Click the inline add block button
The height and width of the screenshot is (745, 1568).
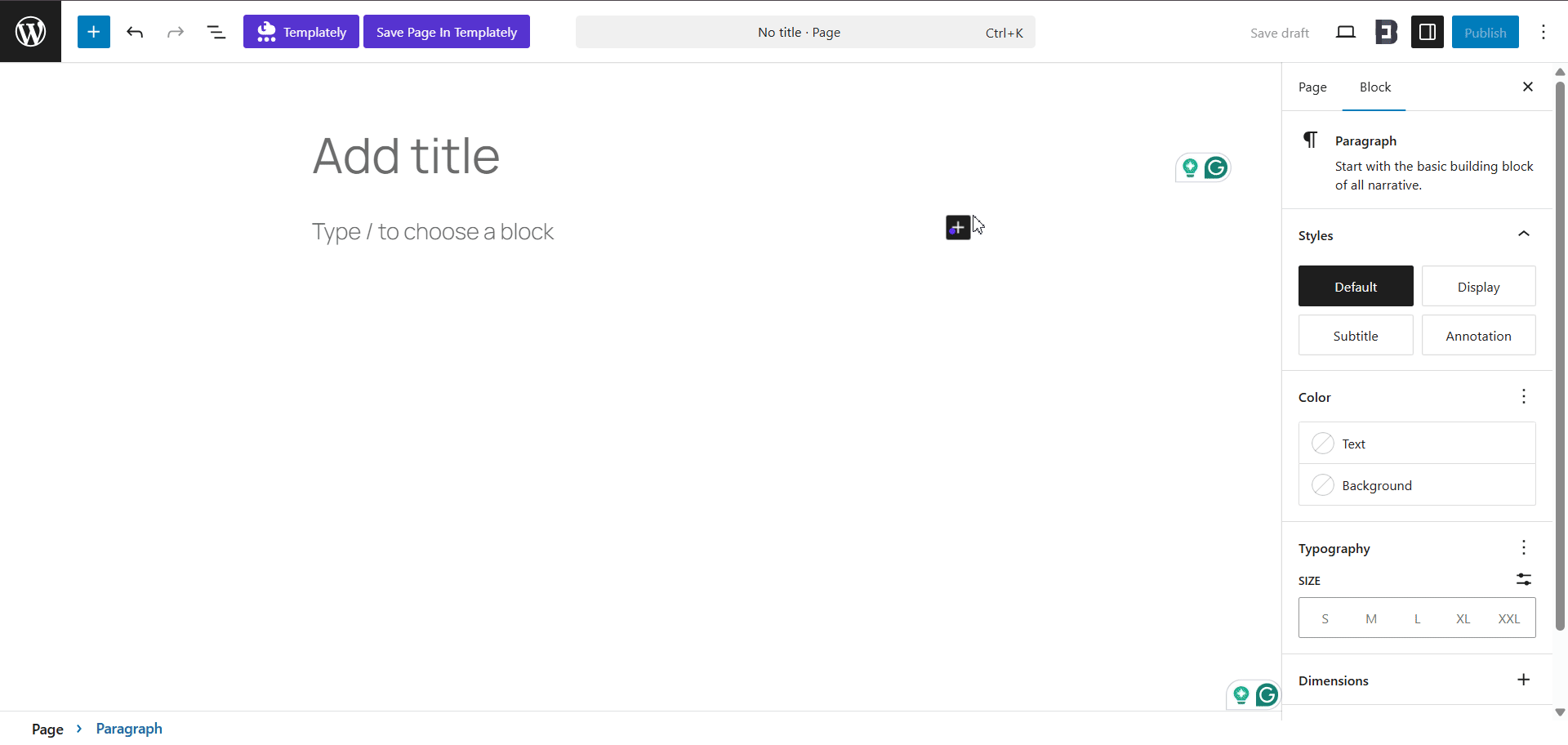[x=958, y=227]
